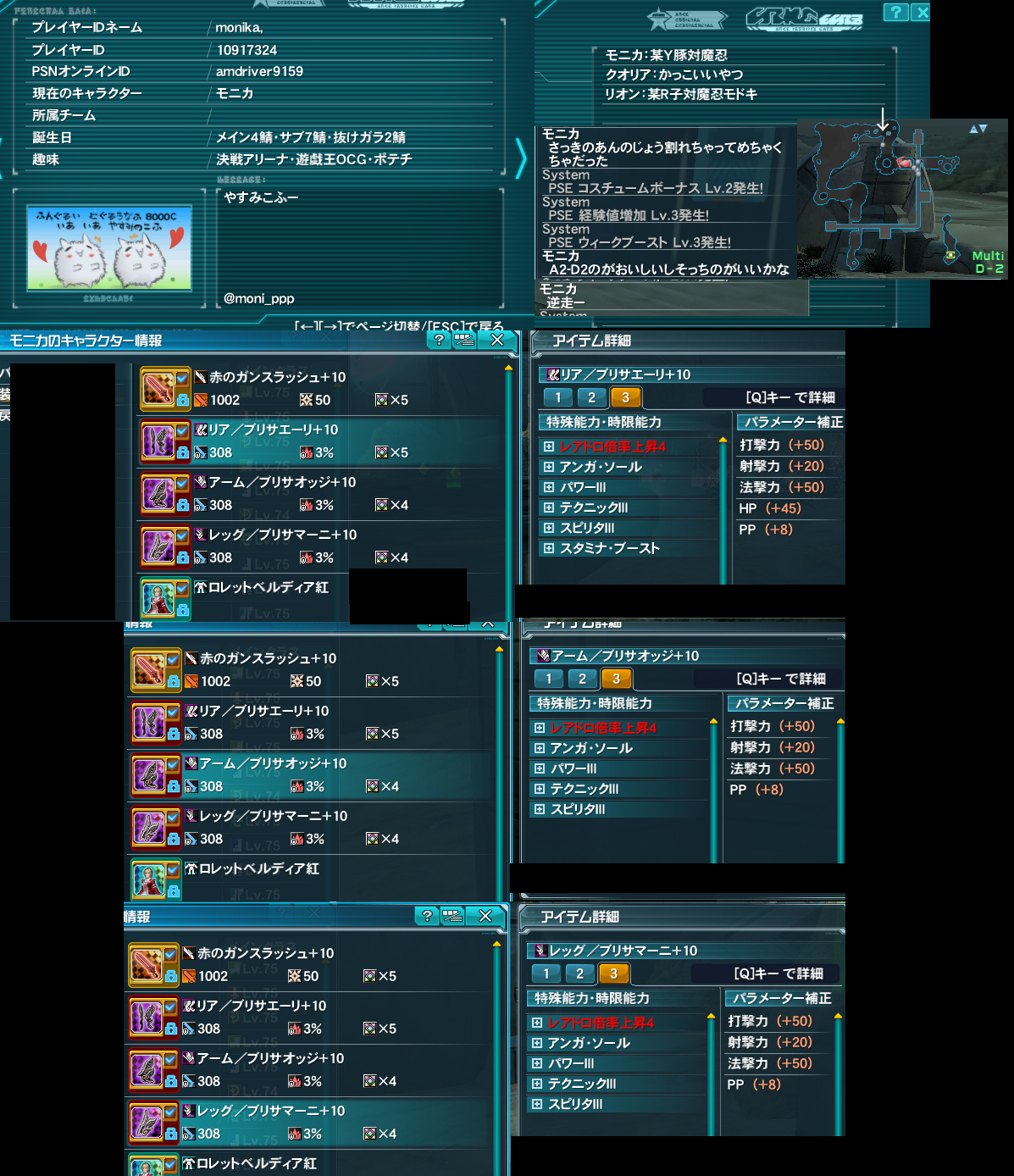This screenshot has height=1176, width=1014.
Task: Click the @moni_ppp handle text
Action: point(259,298)
